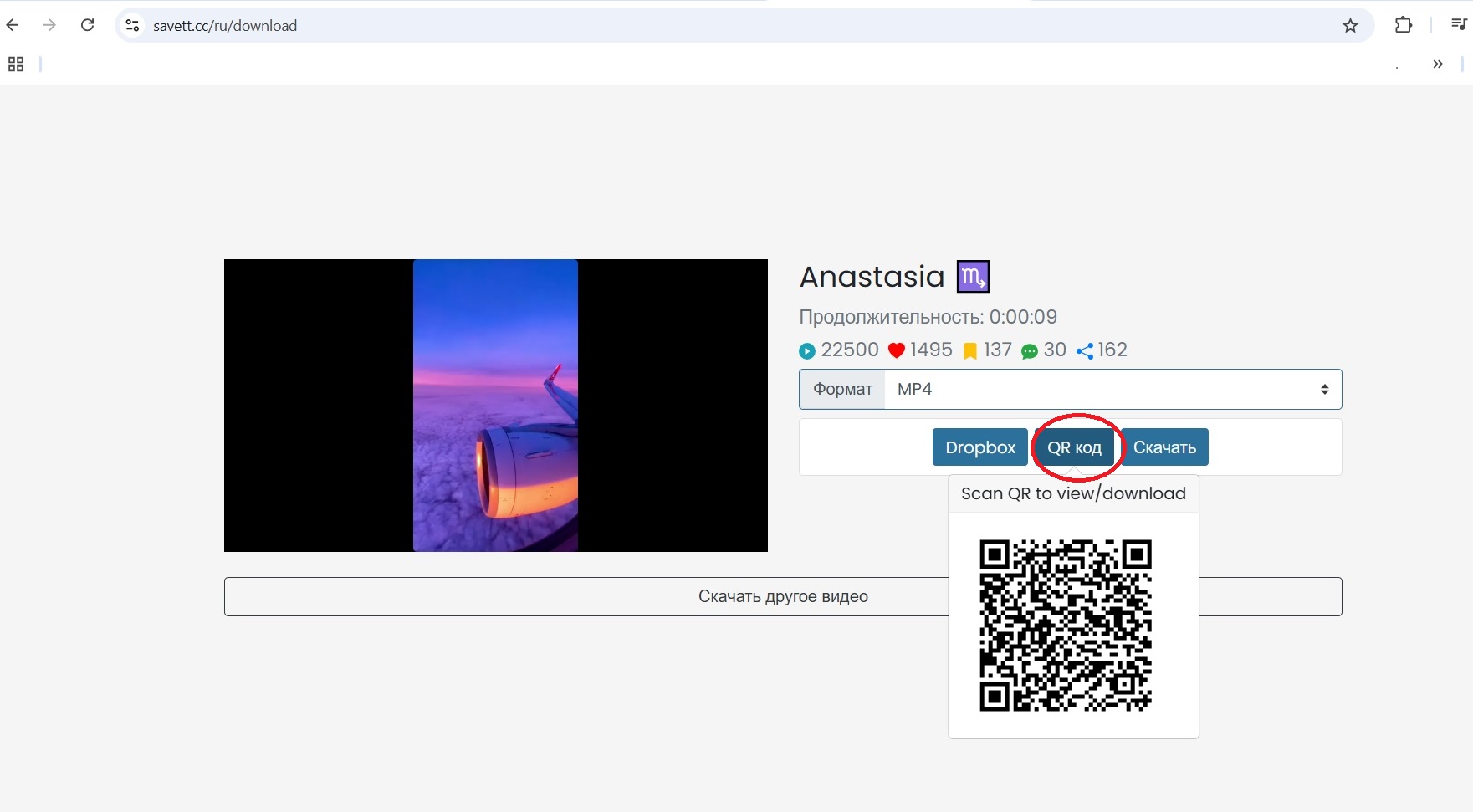The height and width of the screenshot is (812, 1473).
Task: Click the browser forward arrow
Action: coord(49,25)
